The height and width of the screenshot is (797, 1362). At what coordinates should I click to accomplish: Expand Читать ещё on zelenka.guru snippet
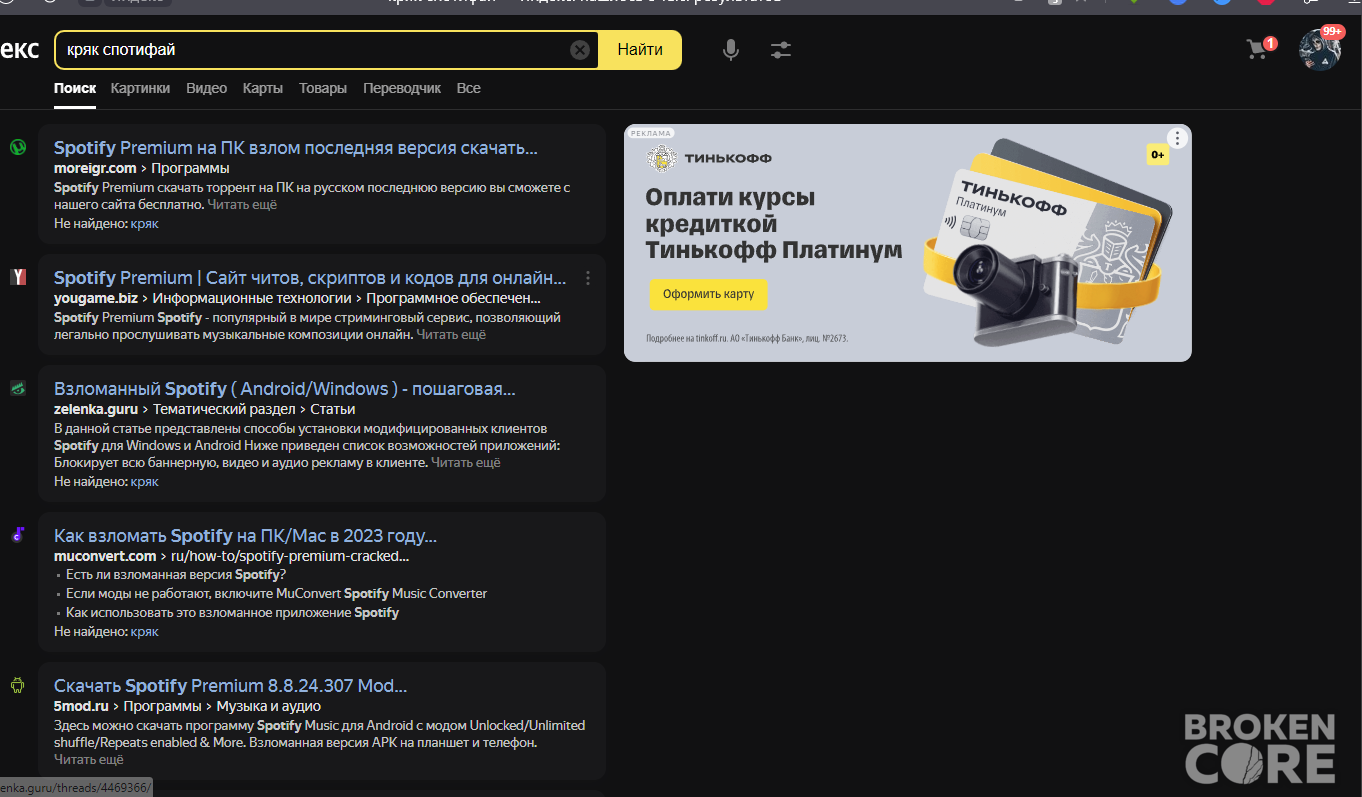coord(466,462)
